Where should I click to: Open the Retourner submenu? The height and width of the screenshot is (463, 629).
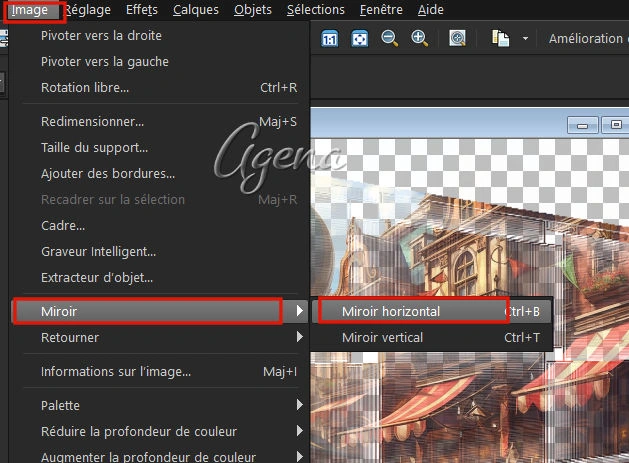[160, 337]
